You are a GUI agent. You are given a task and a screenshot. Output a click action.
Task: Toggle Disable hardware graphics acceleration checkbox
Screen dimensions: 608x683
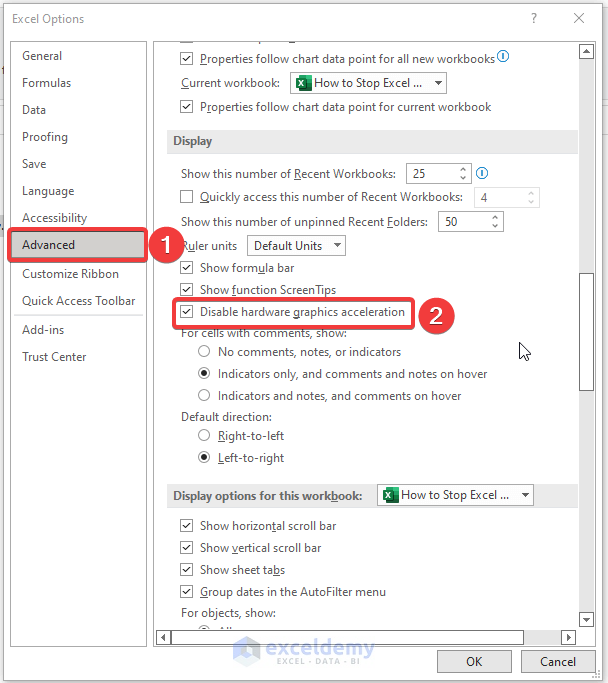(x=186, y=312)
